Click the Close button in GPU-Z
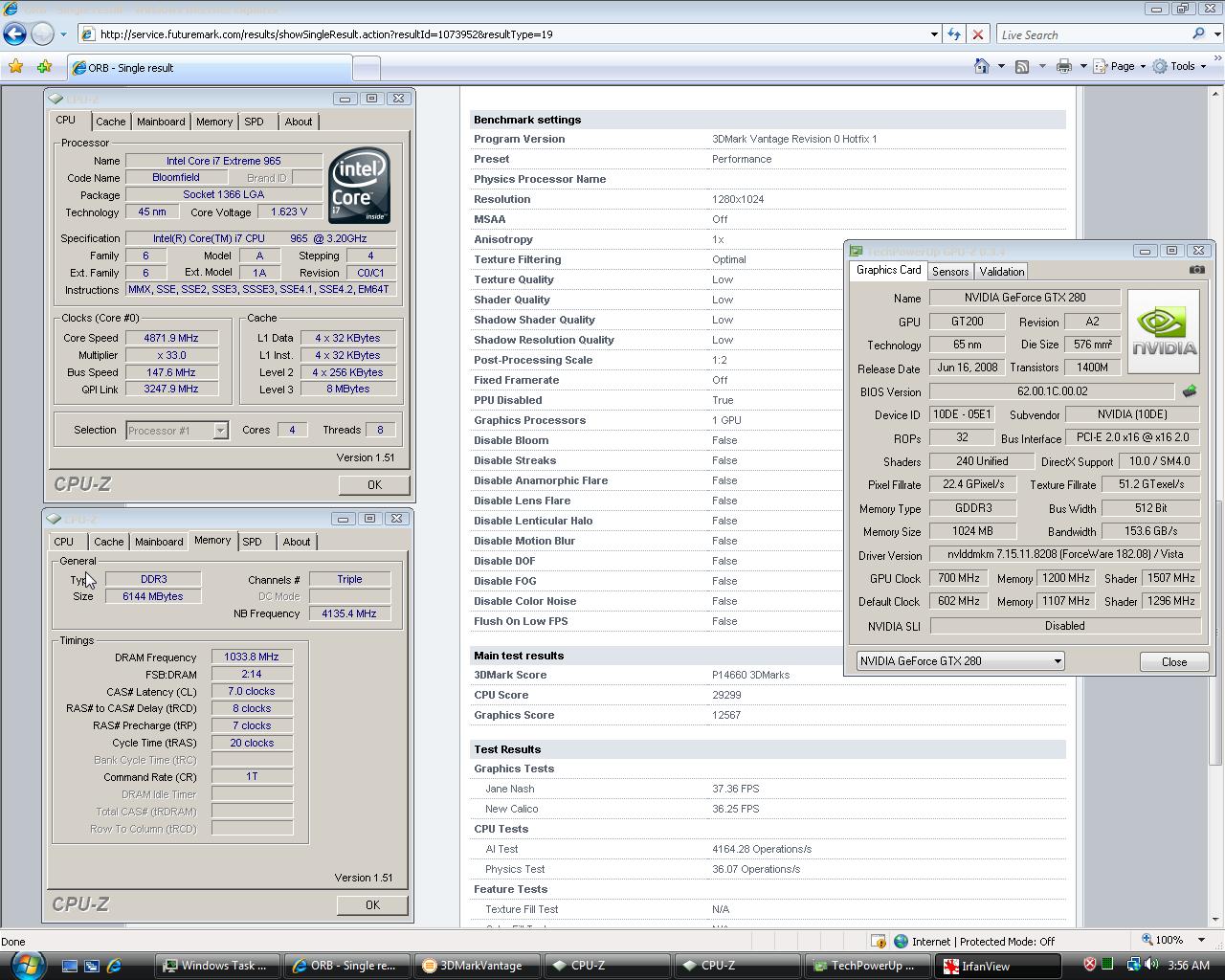This screenshot has width=1225, height=980. coord(1174,662)
